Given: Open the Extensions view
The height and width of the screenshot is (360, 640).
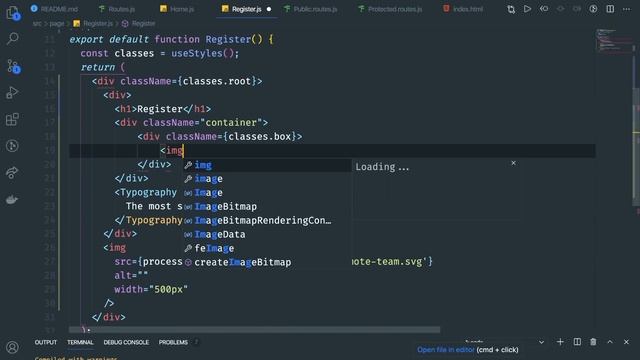Looking at the screenshot, I should click(13, 119).
